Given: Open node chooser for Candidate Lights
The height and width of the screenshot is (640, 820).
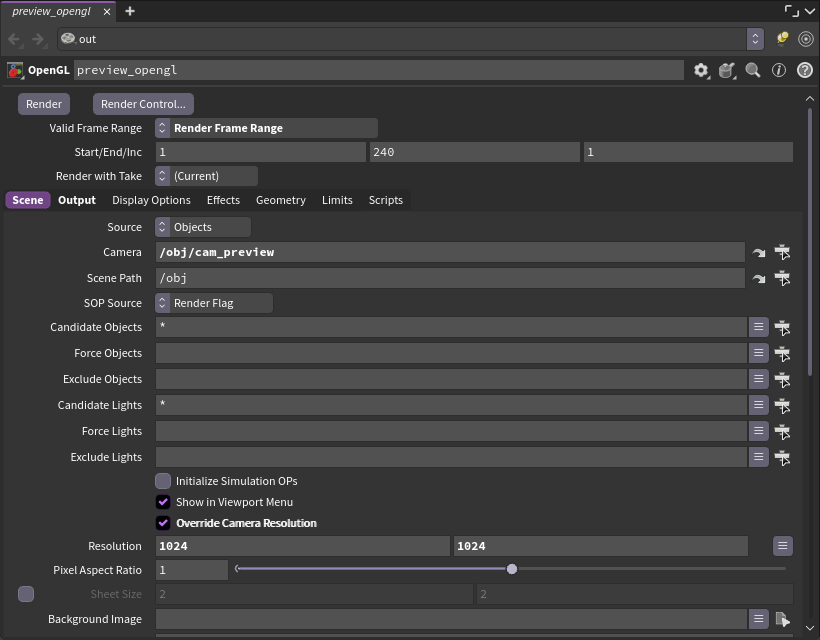Looking at the screenshot, I should click(782, 406).
